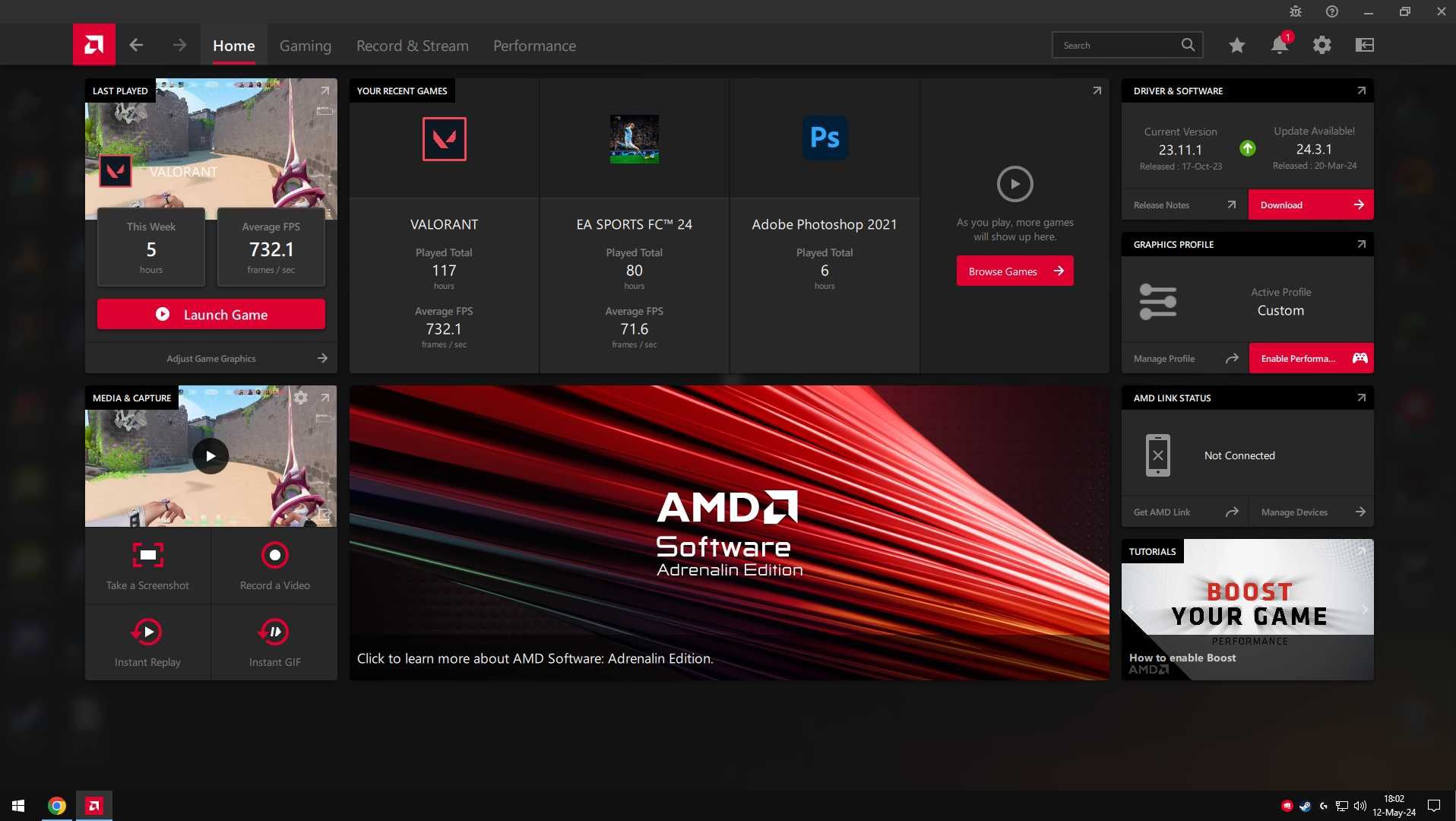Click the green update available arrow icon
Image resolution: width=1456 pixels, height=821 pixels.
1248,148
